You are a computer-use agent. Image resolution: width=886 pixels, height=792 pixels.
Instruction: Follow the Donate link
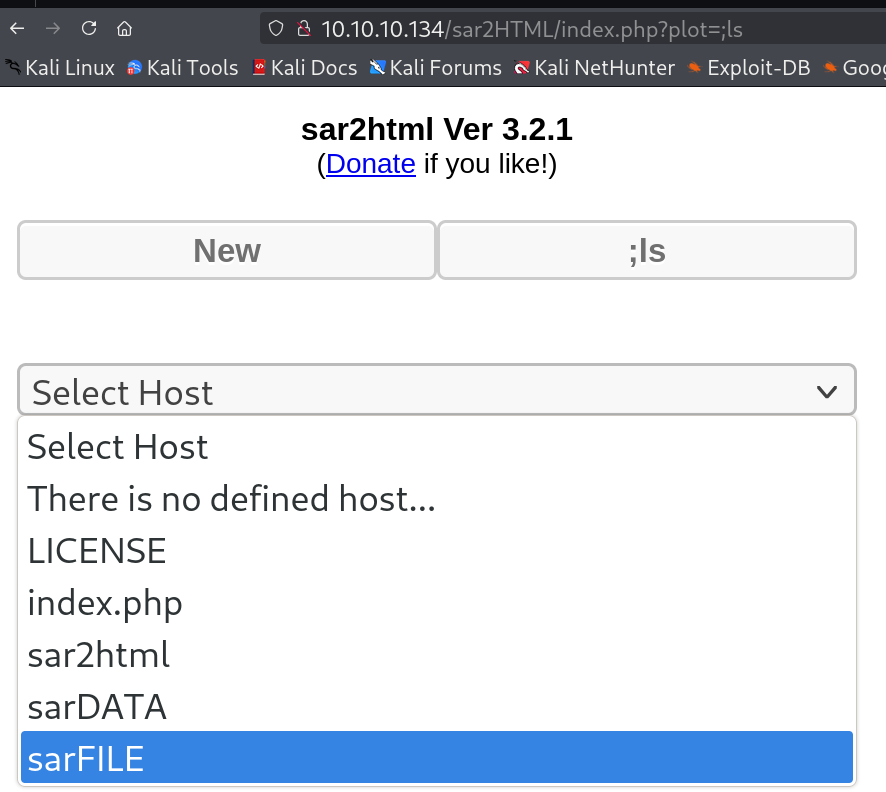tap(371, 164)
